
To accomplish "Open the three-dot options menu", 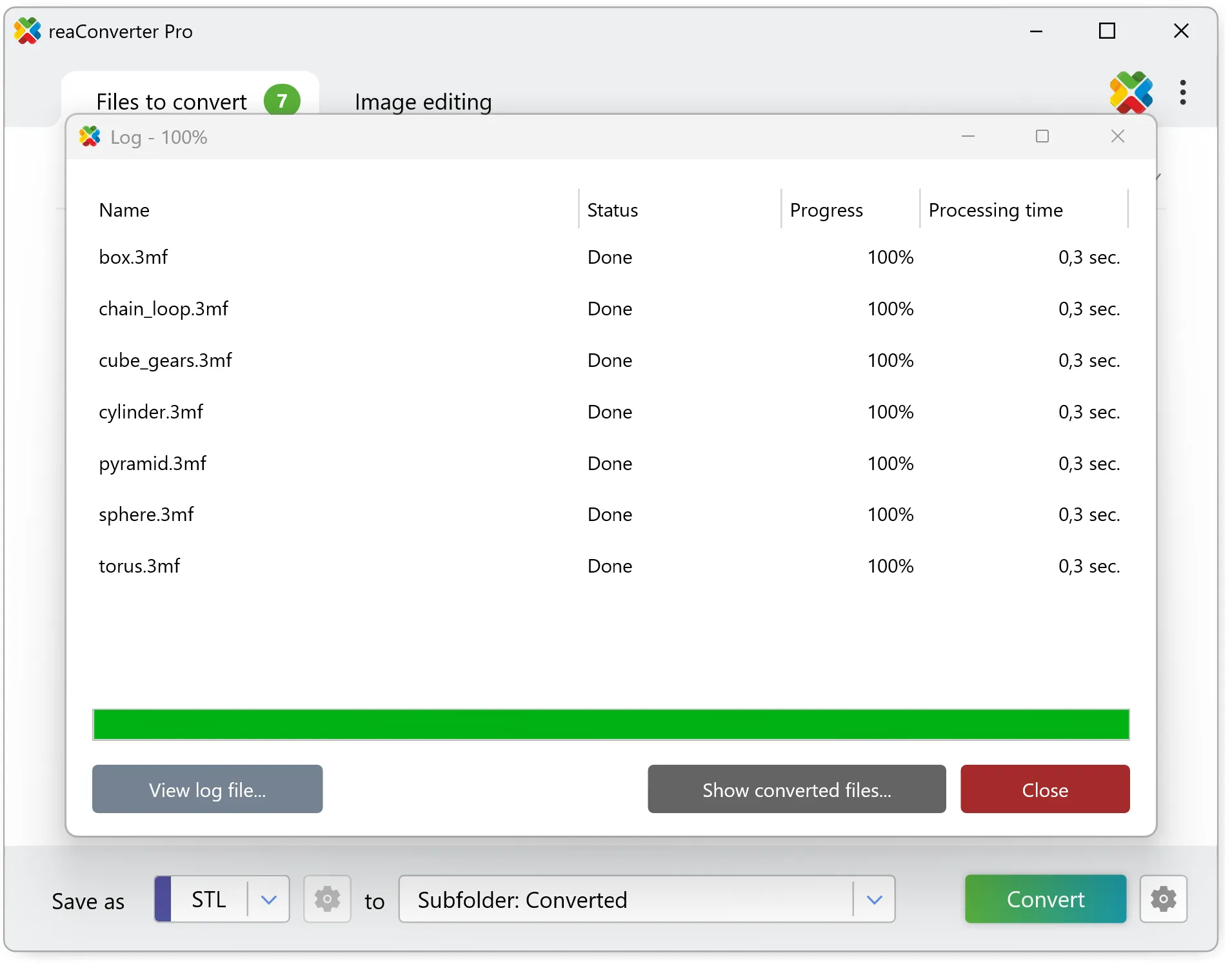I will pos(1184,93).
